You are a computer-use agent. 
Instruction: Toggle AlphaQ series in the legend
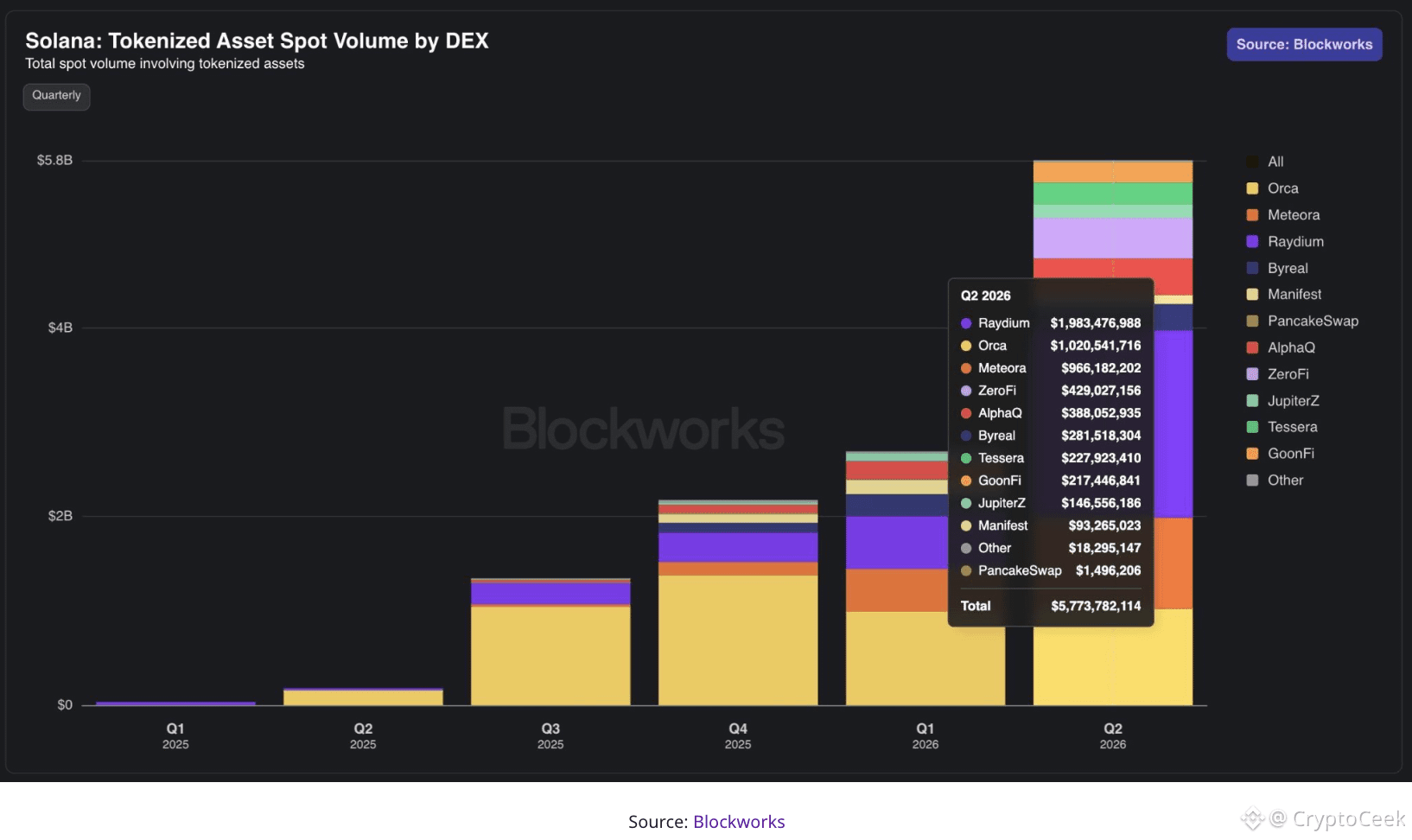(x=1281, y=347)
